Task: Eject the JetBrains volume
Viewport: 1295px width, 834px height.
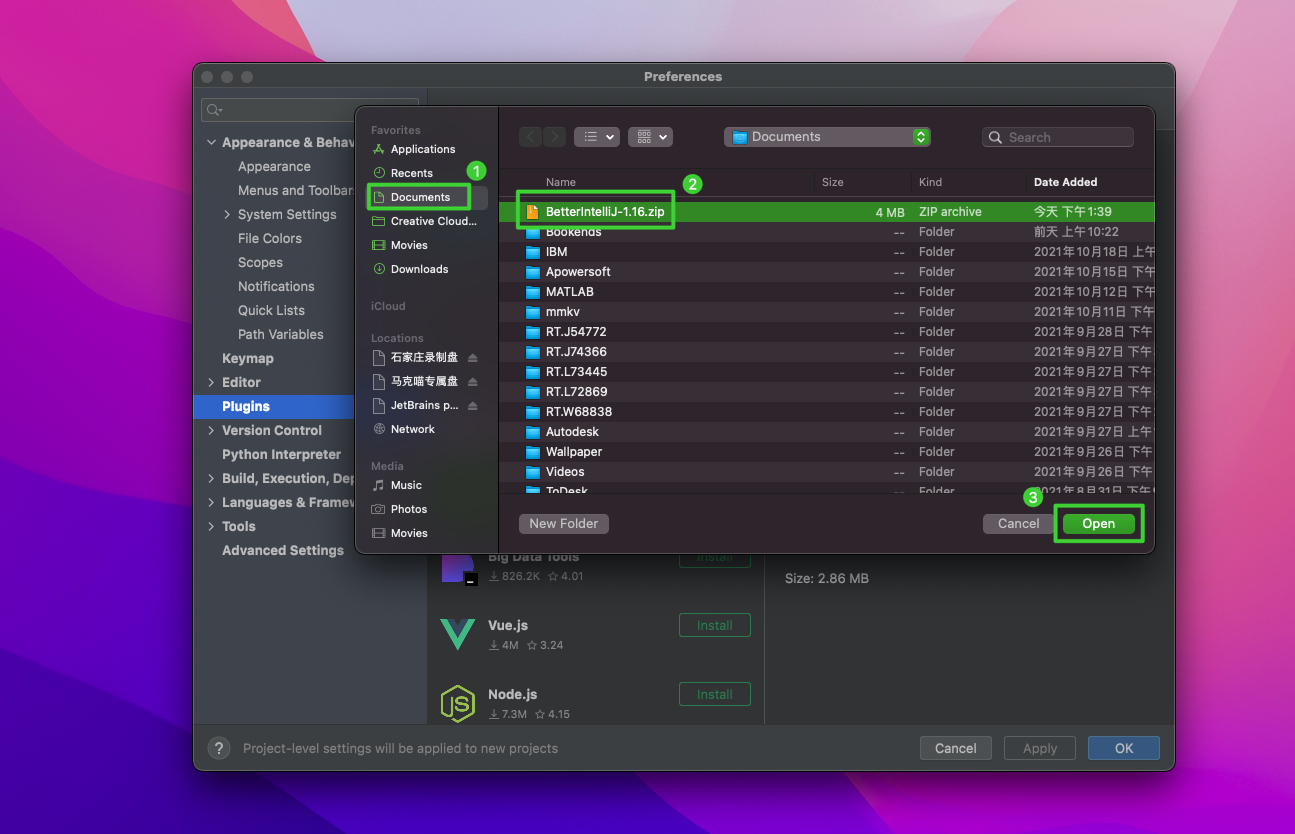Action: tap(473, 406)
